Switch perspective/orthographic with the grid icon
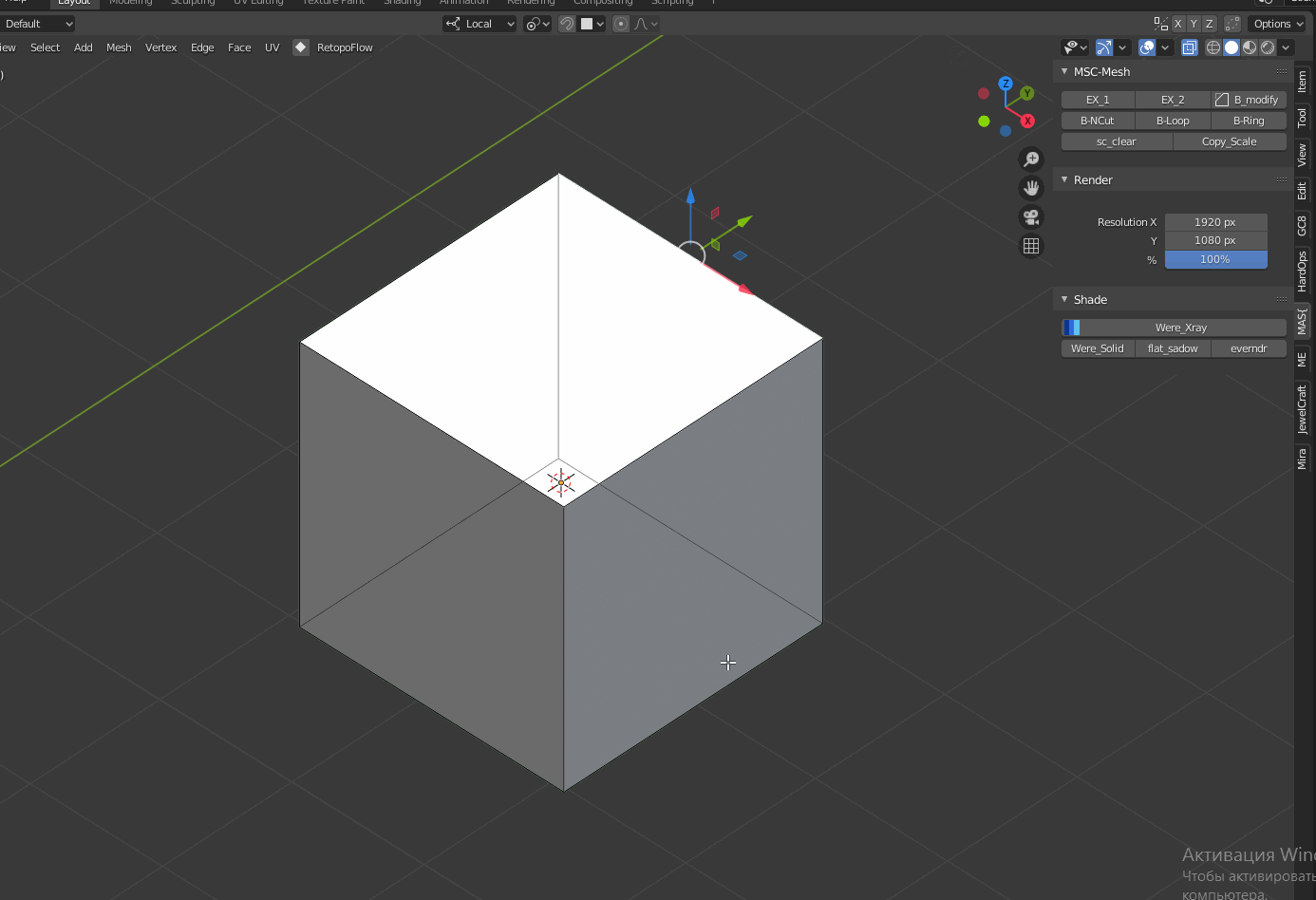 coord(1031,246)
